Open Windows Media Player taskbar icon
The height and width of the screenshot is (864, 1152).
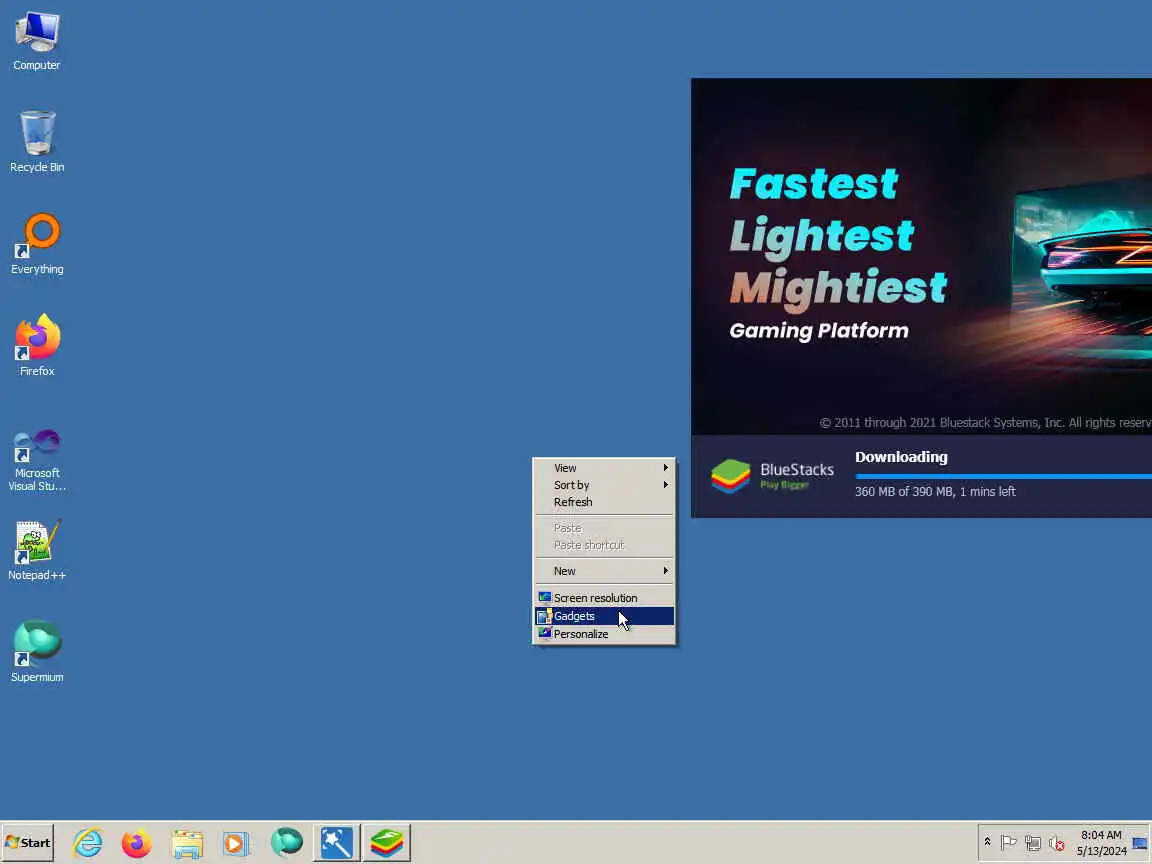pos(236,843)
